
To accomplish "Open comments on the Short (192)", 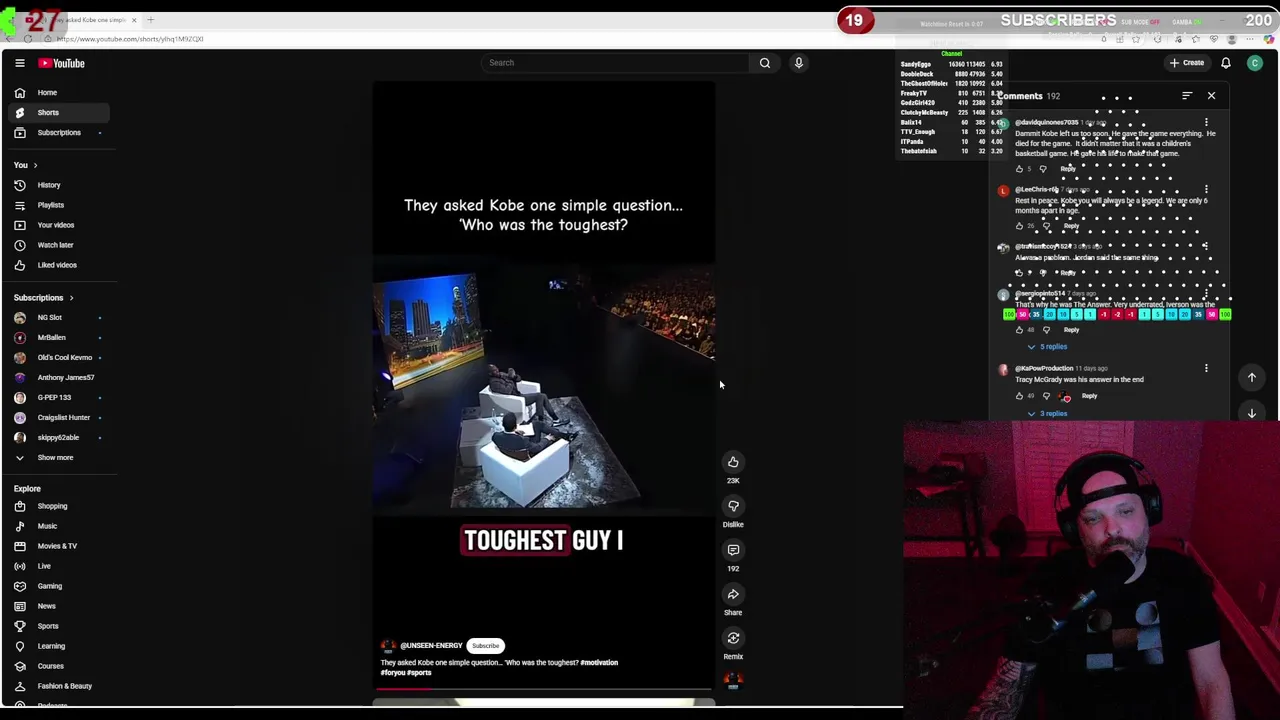I will coord(733,550).
